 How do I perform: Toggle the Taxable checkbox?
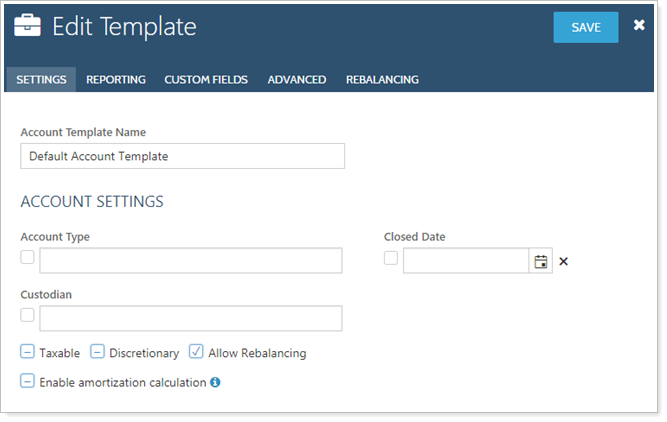click(x=27, y=352)
